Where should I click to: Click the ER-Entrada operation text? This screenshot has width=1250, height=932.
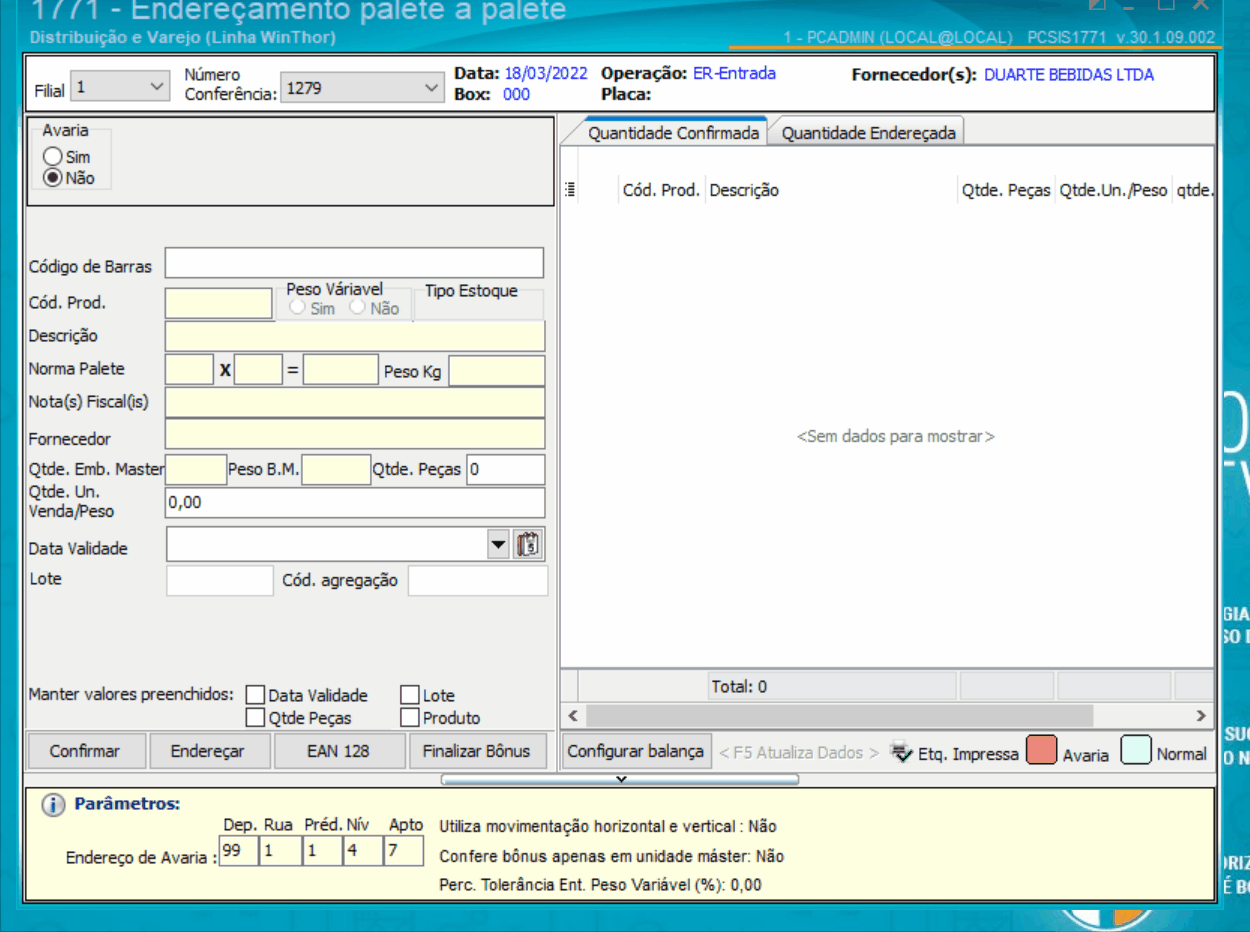coord(734,73)
